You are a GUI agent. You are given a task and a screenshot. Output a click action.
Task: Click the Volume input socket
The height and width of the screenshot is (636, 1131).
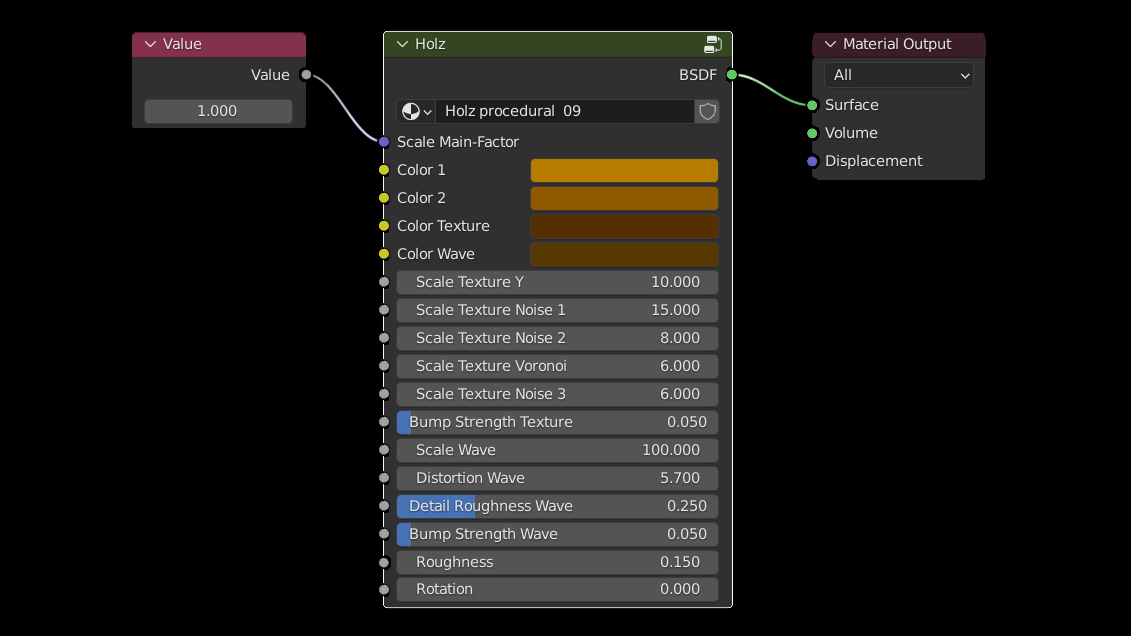click(812, 133)
